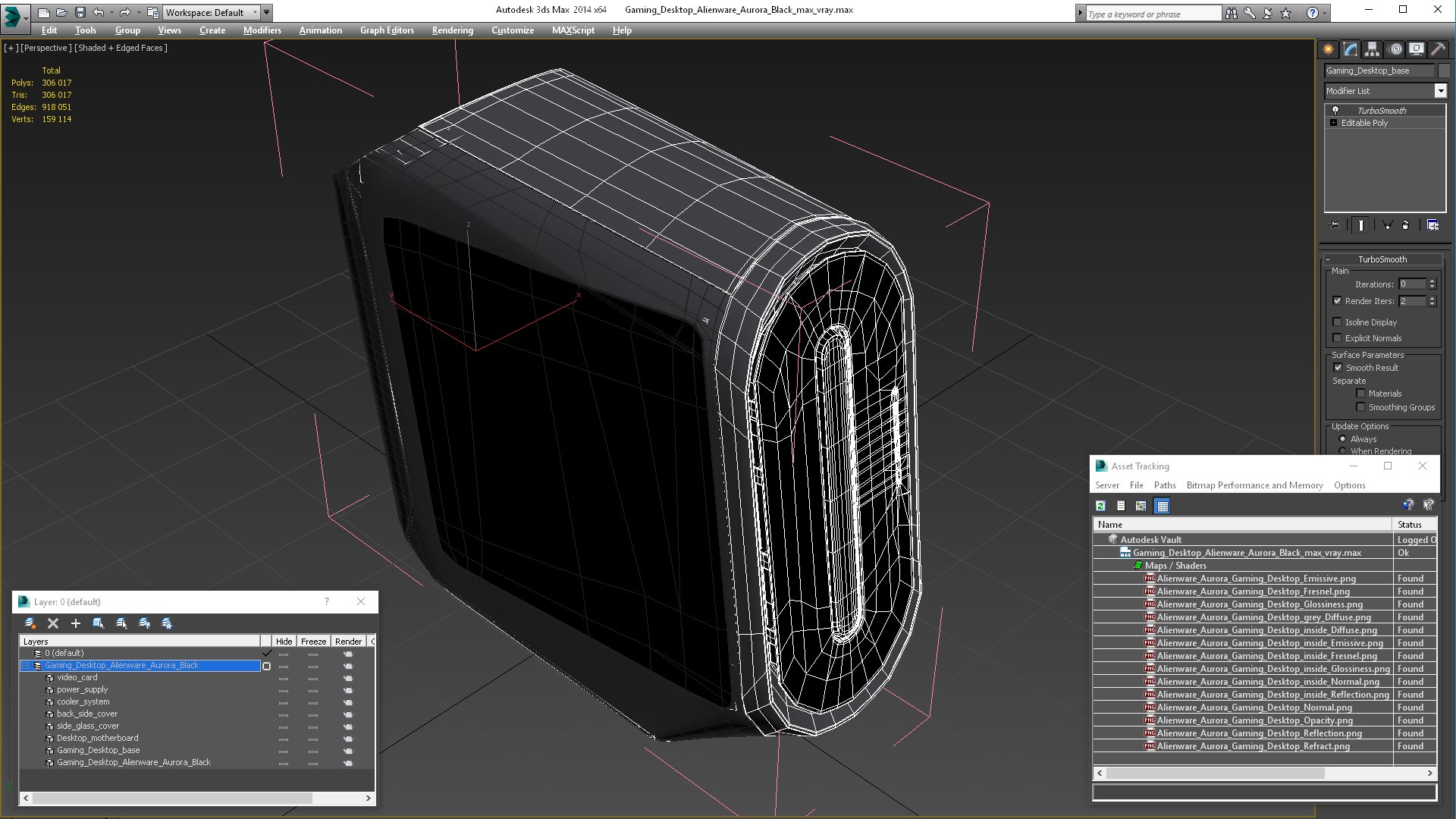
Task: Open Paths menu in Asset Tracking
Action: [x=1164, y=485]
